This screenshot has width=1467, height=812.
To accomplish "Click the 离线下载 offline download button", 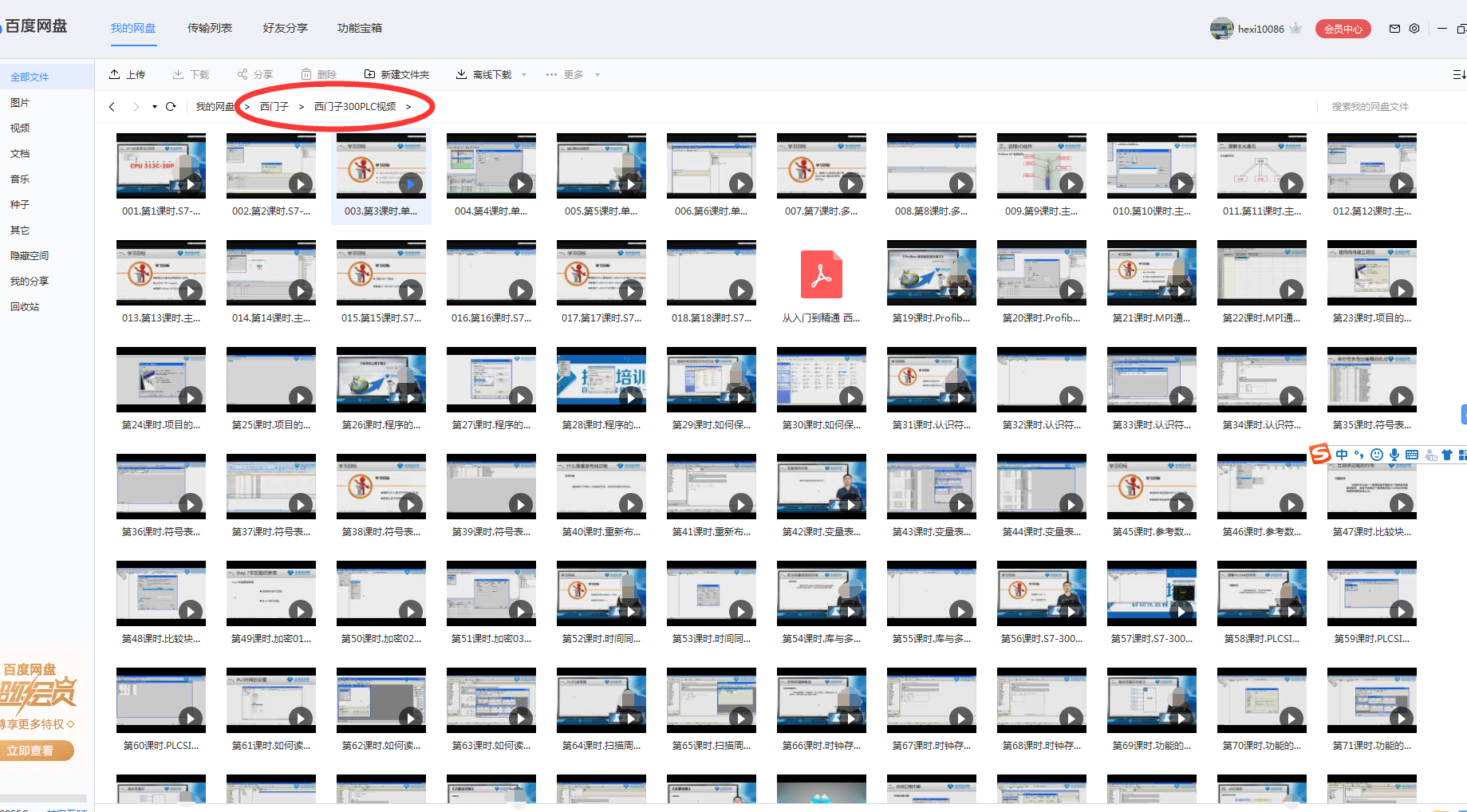I will pos(483,74).
